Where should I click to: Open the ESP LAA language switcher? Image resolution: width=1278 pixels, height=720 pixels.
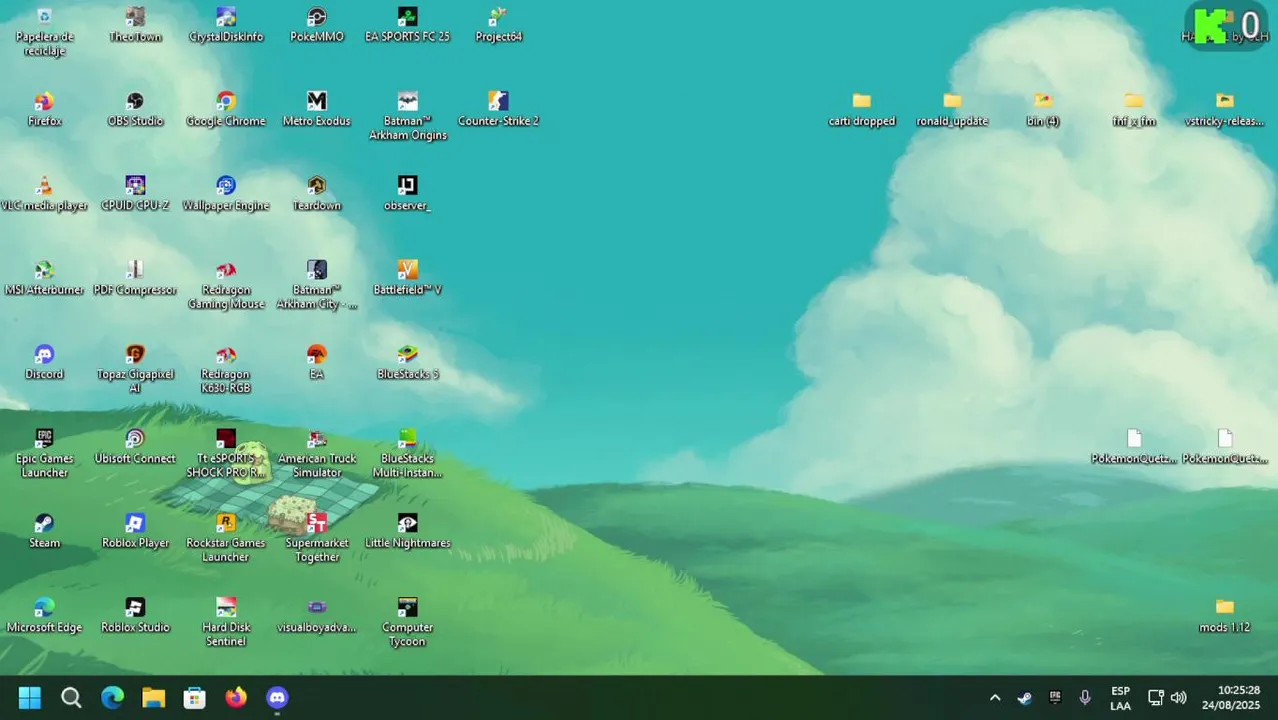tap(1120, 698)
